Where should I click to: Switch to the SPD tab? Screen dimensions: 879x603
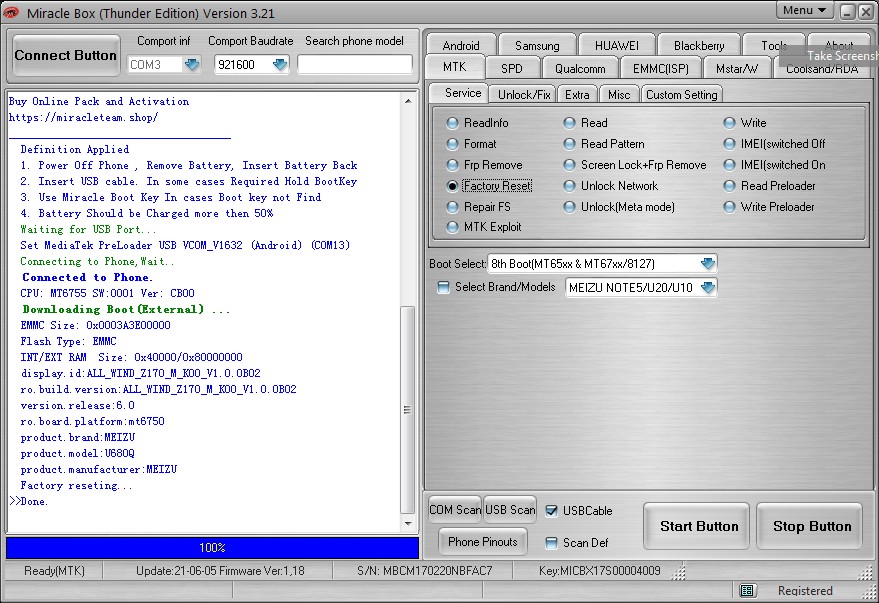[512, 68]
